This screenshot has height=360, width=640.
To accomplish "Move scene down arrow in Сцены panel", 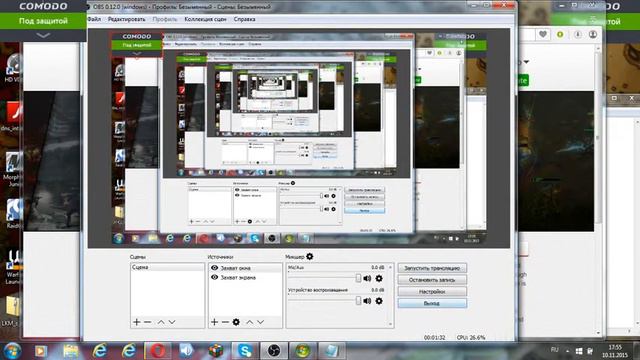I will click(x=172, y=322).
